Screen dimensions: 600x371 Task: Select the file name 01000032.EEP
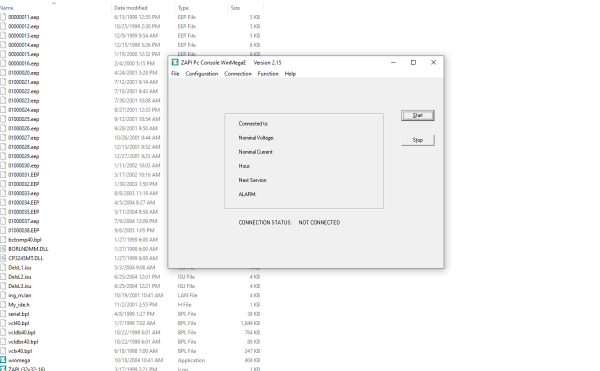point(24,184)
